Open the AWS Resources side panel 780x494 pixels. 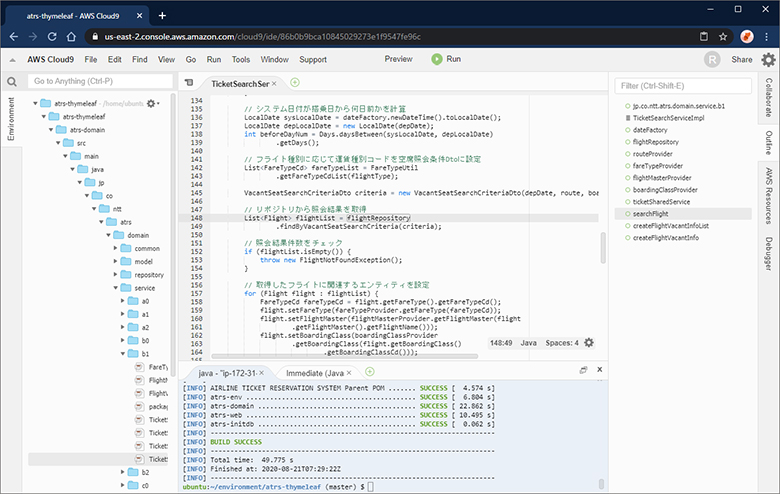[x=769, y=196]
